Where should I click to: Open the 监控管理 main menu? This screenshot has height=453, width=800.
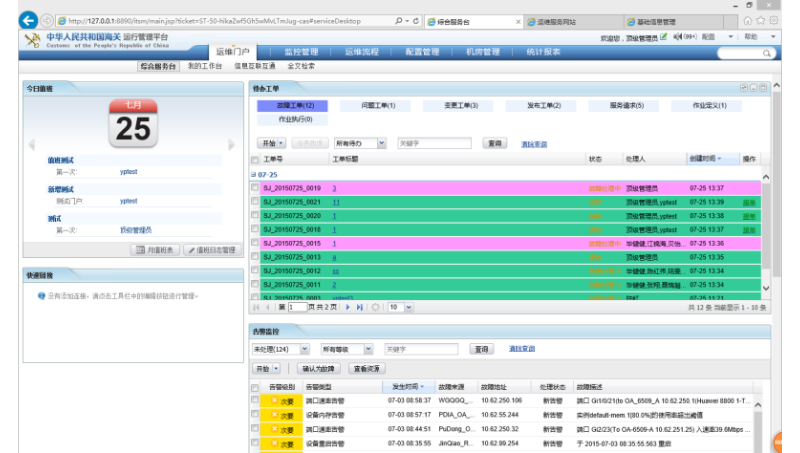point(301,52)
